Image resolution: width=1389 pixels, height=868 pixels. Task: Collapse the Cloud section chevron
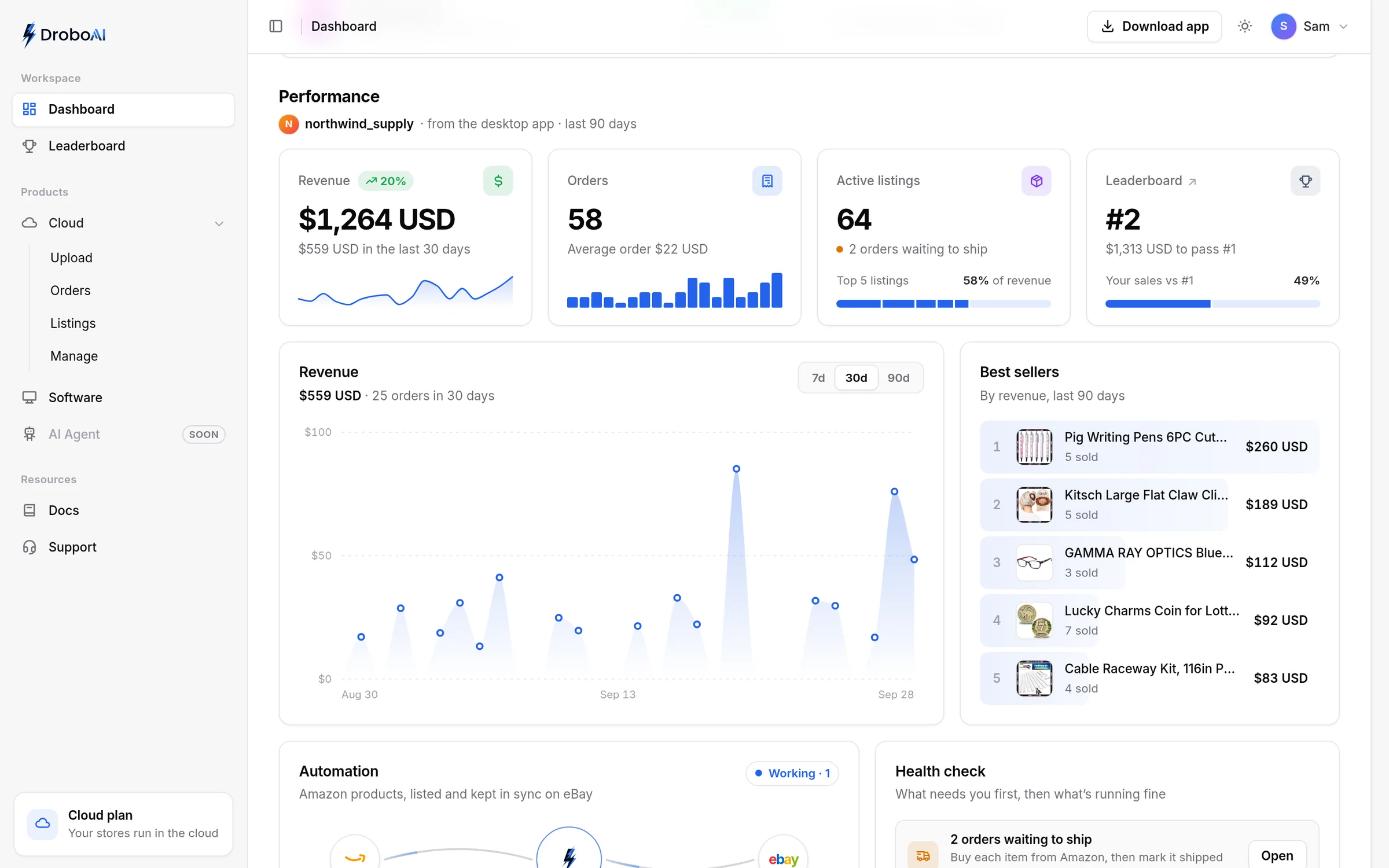click(219, 223)
